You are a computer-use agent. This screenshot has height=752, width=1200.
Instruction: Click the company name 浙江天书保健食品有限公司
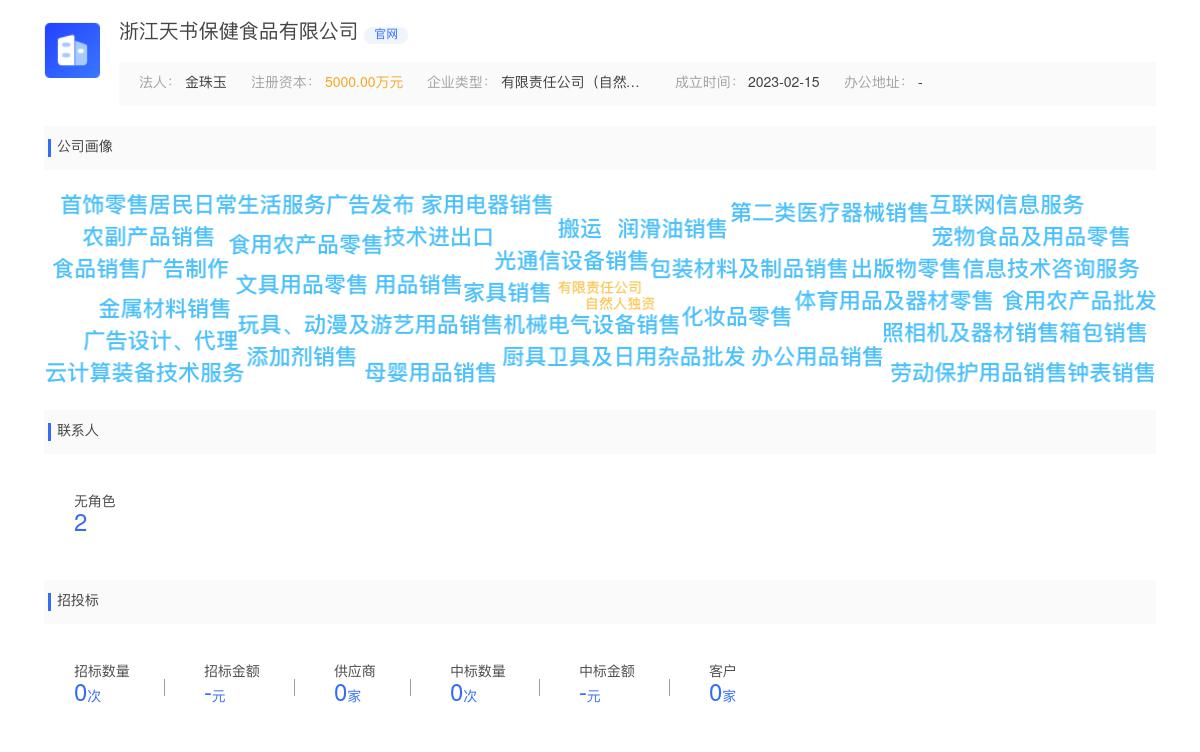pyautogui.click(x=239, y=32)
